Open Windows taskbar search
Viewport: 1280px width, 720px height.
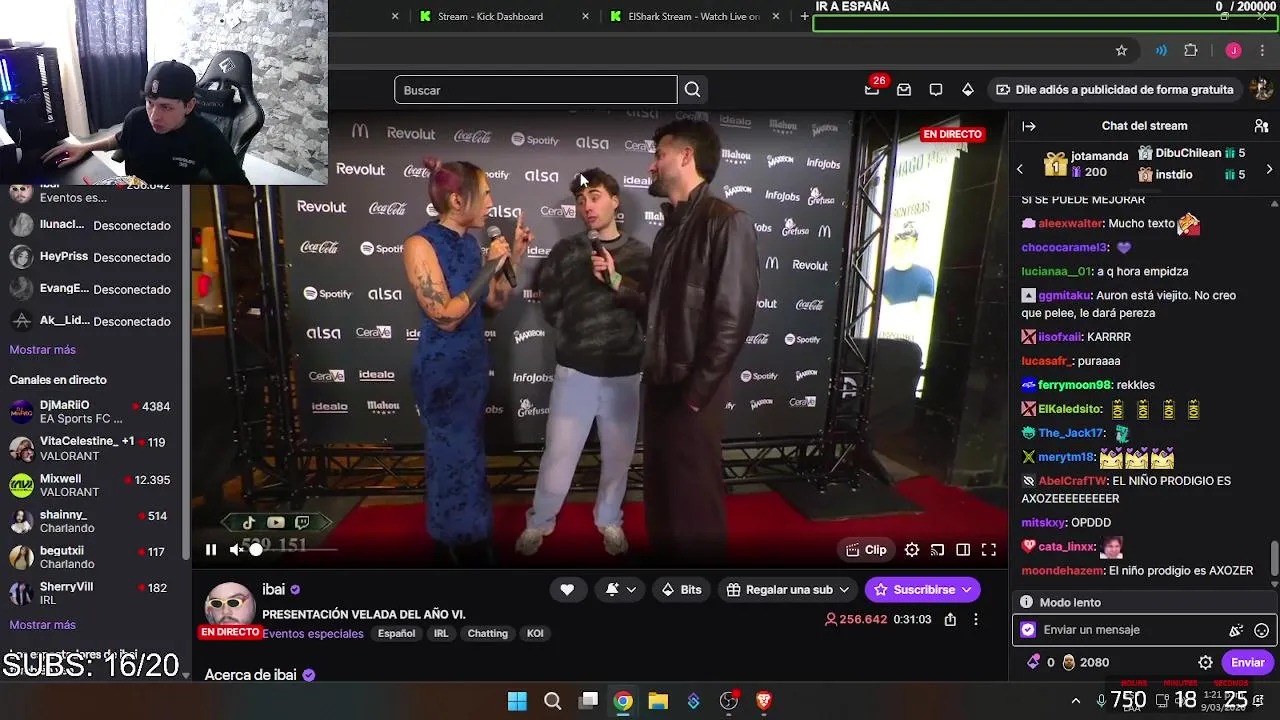click(552, 701)
